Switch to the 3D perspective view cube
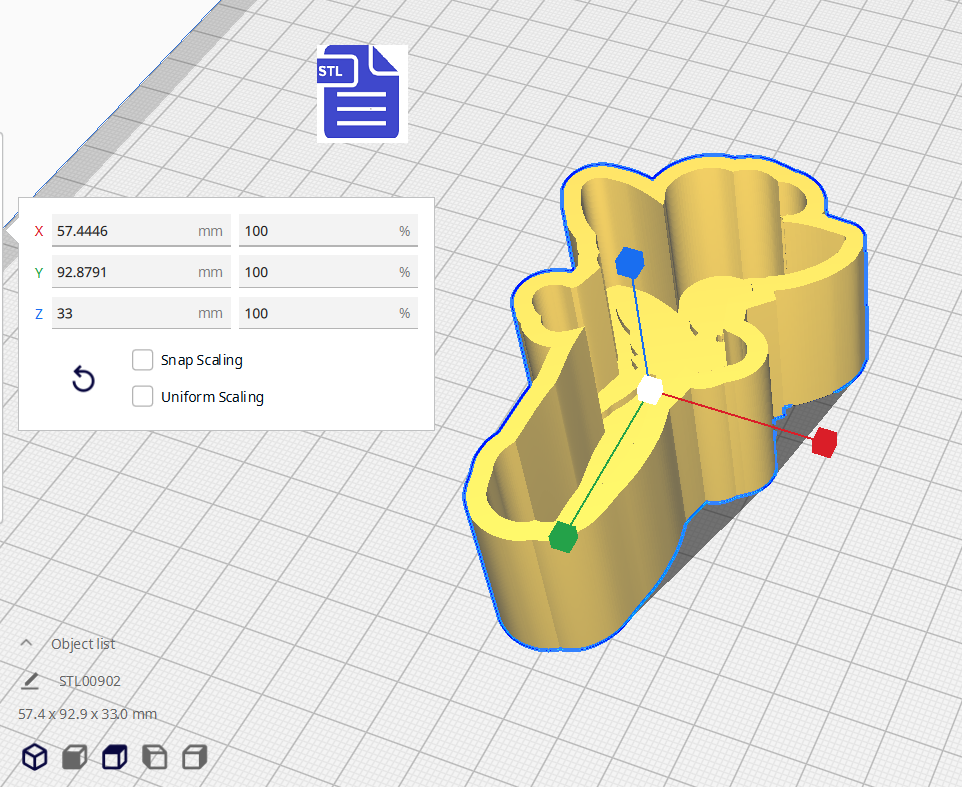The image size is (962, 787). [35, 757]
